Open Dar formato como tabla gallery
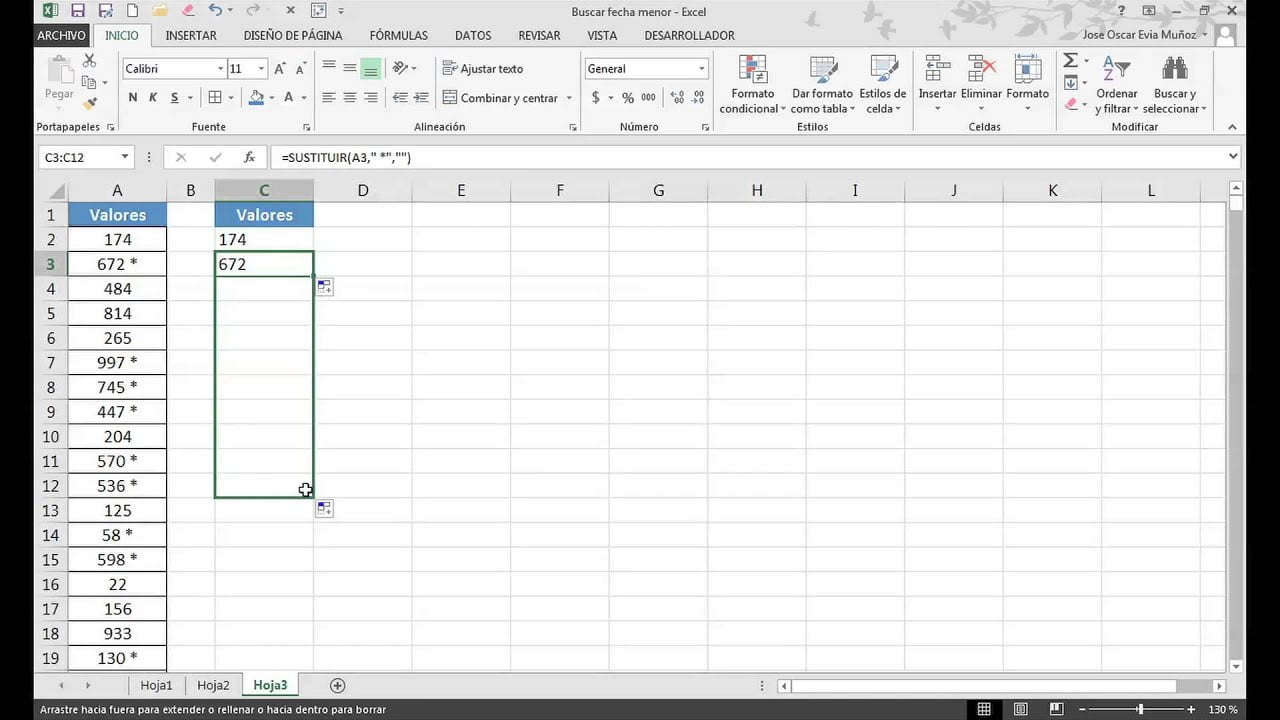 pos(823,84)
